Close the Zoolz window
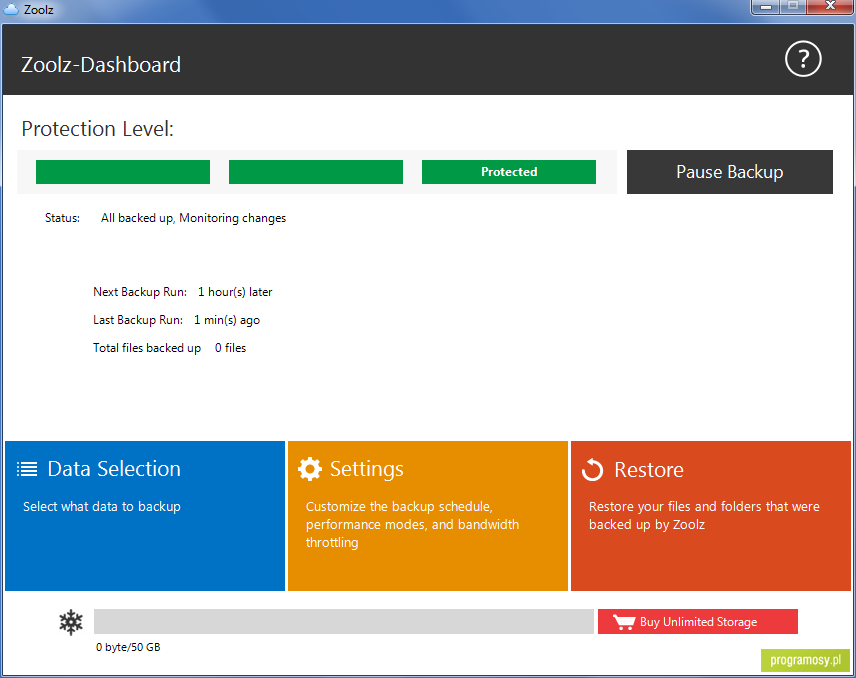The width and height of the screenshot is (856, 678). pos(830,7)
